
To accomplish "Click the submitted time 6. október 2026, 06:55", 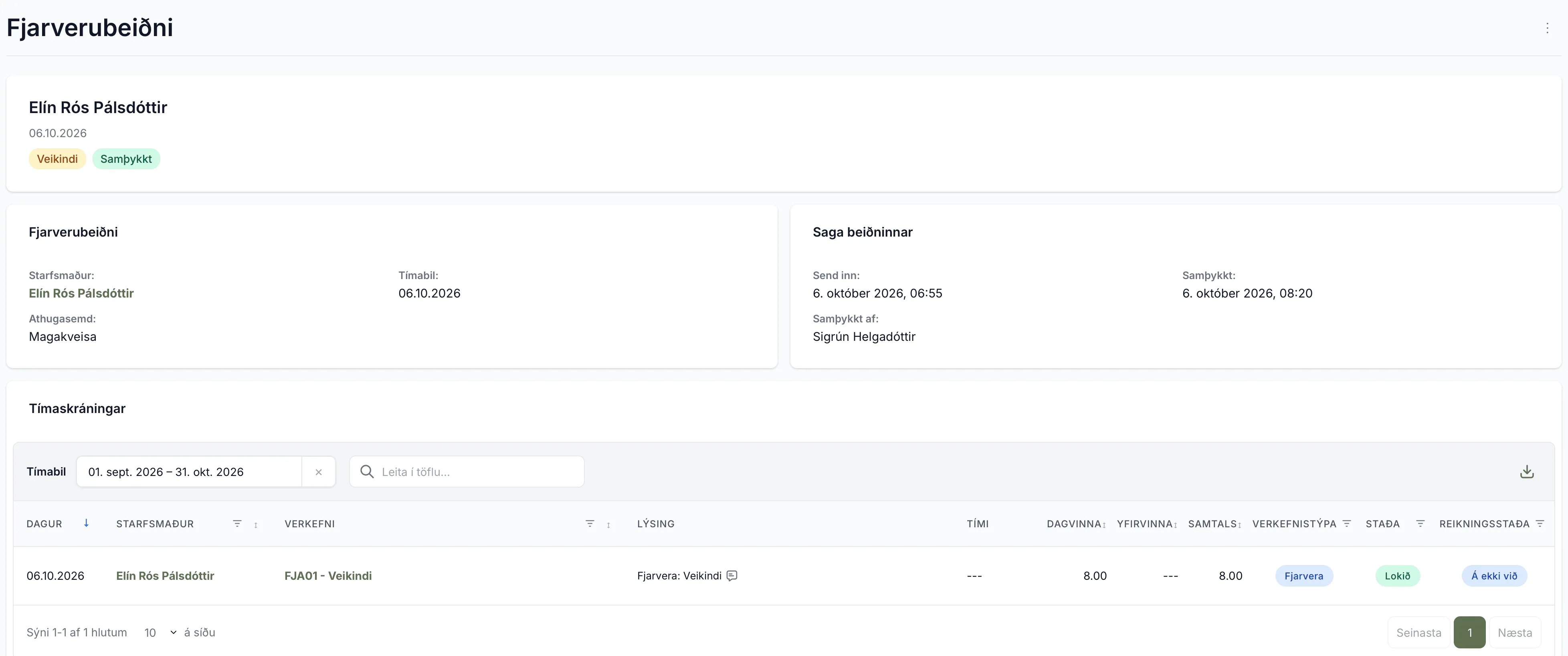I will 877,293.
